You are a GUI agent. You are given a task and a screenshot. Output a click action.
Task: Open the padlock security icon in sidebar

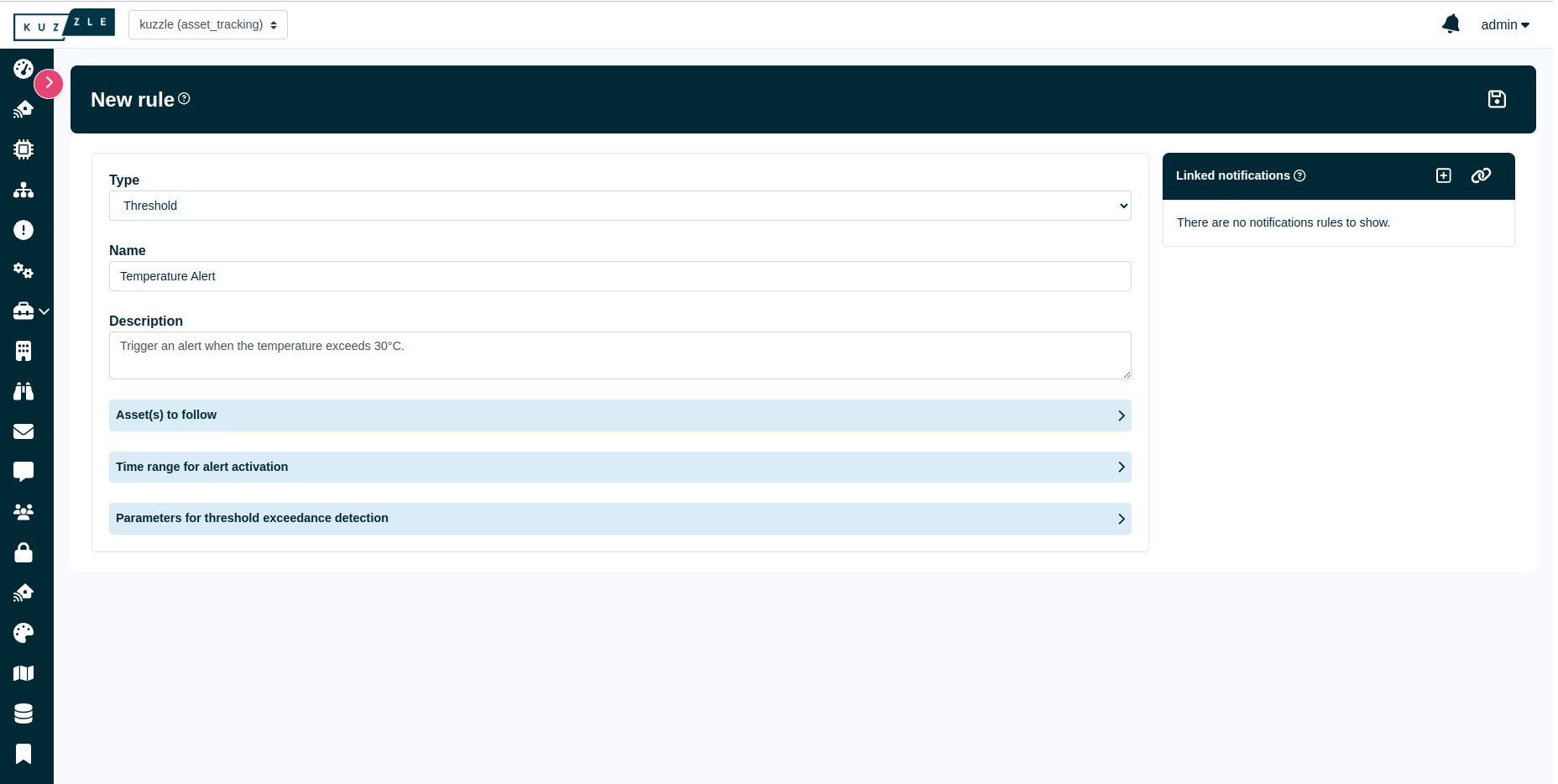click(x=24, y=552)
